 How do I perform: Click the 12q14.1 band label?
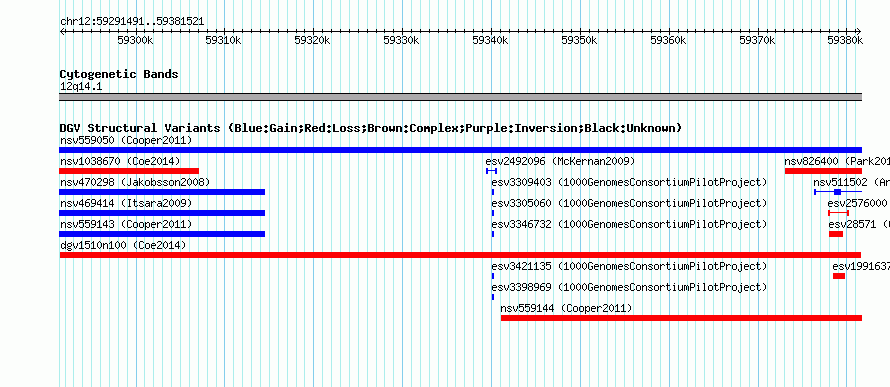[81, 87]
